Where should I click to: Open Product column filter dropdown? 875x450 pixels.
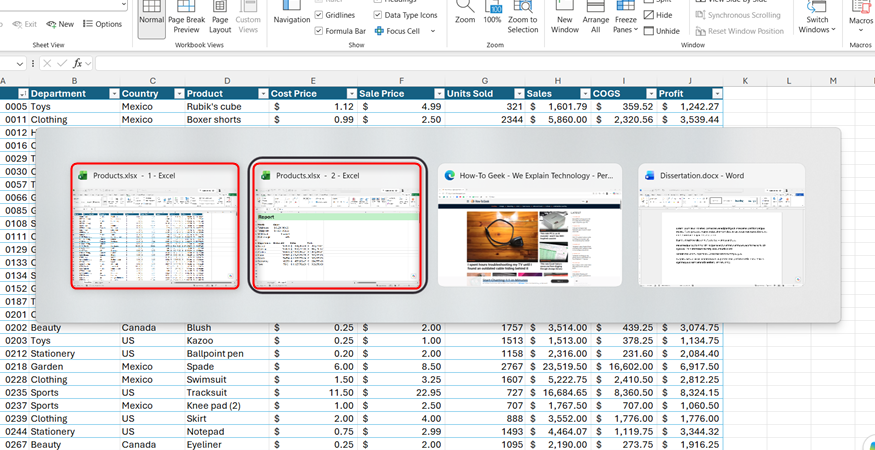click(x=263, y=94)
